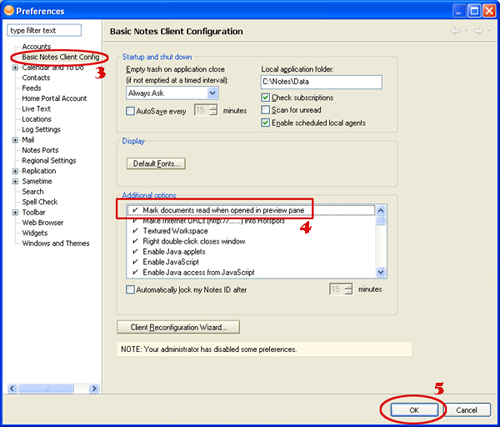Click tree pane left scroll arrow
The image size is (500, 427).
coord(12,388)
